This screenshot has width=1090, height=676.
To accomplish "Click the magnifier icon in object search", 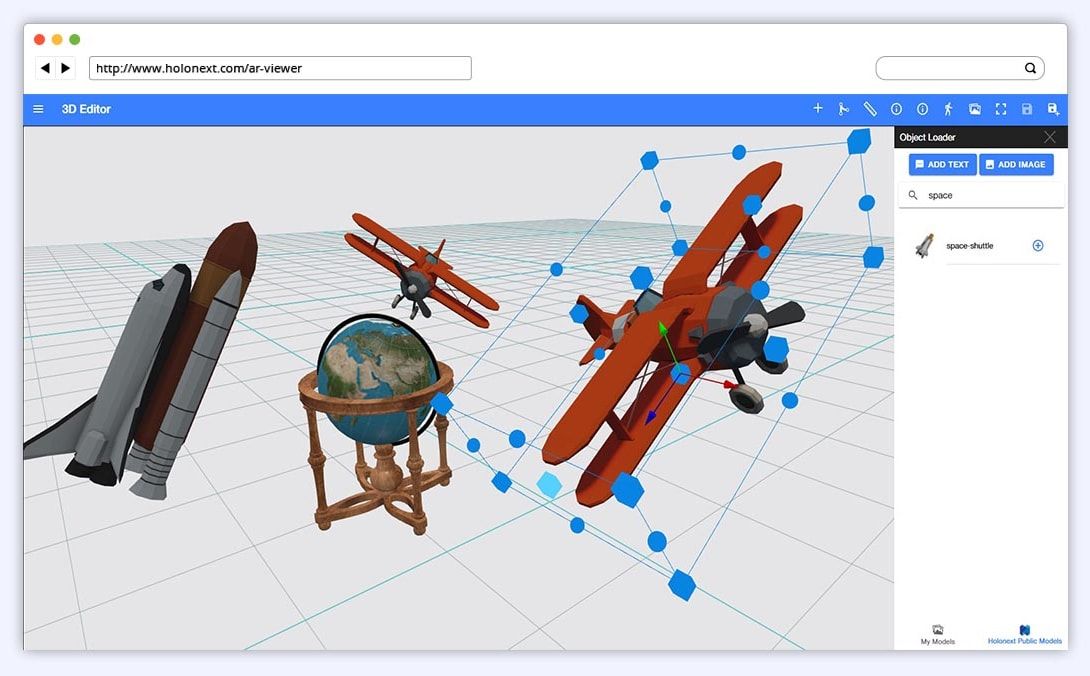I will coord(913,195).
